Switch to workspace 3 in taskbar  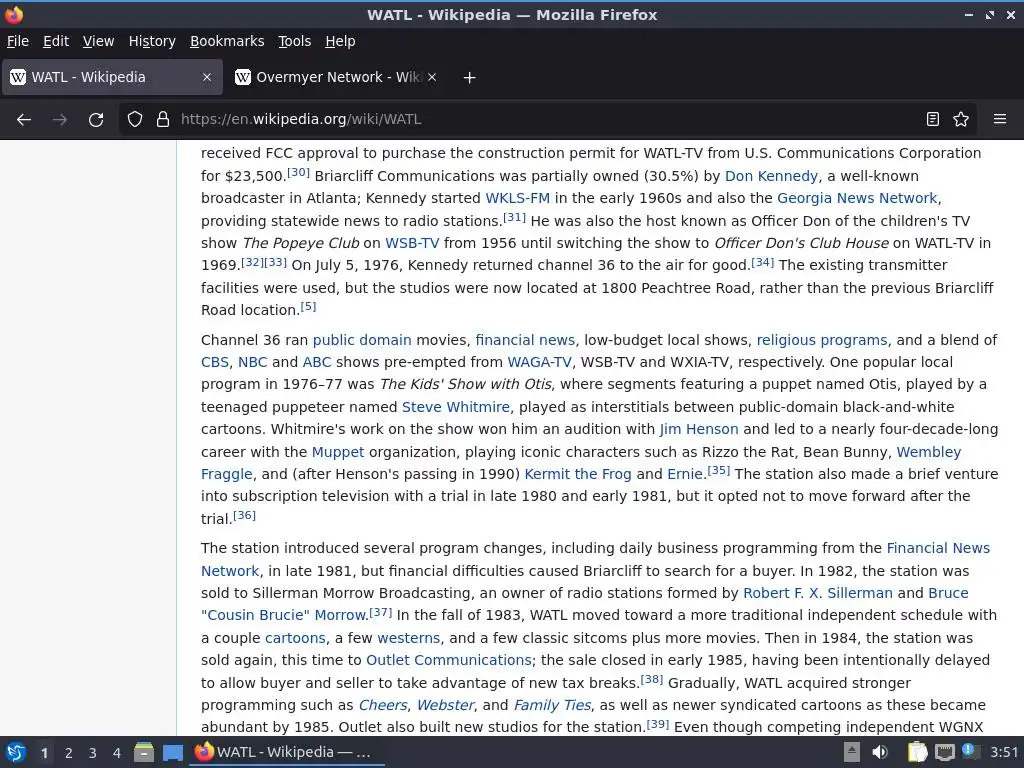pyautogui.click(x=93, y=753)
